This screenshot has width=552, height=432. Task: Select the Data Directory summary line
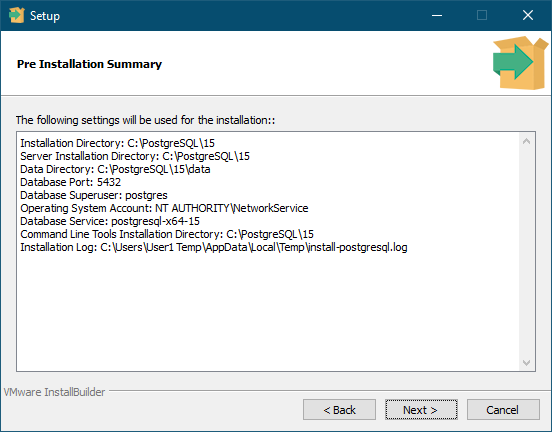[x=115, y=169]
